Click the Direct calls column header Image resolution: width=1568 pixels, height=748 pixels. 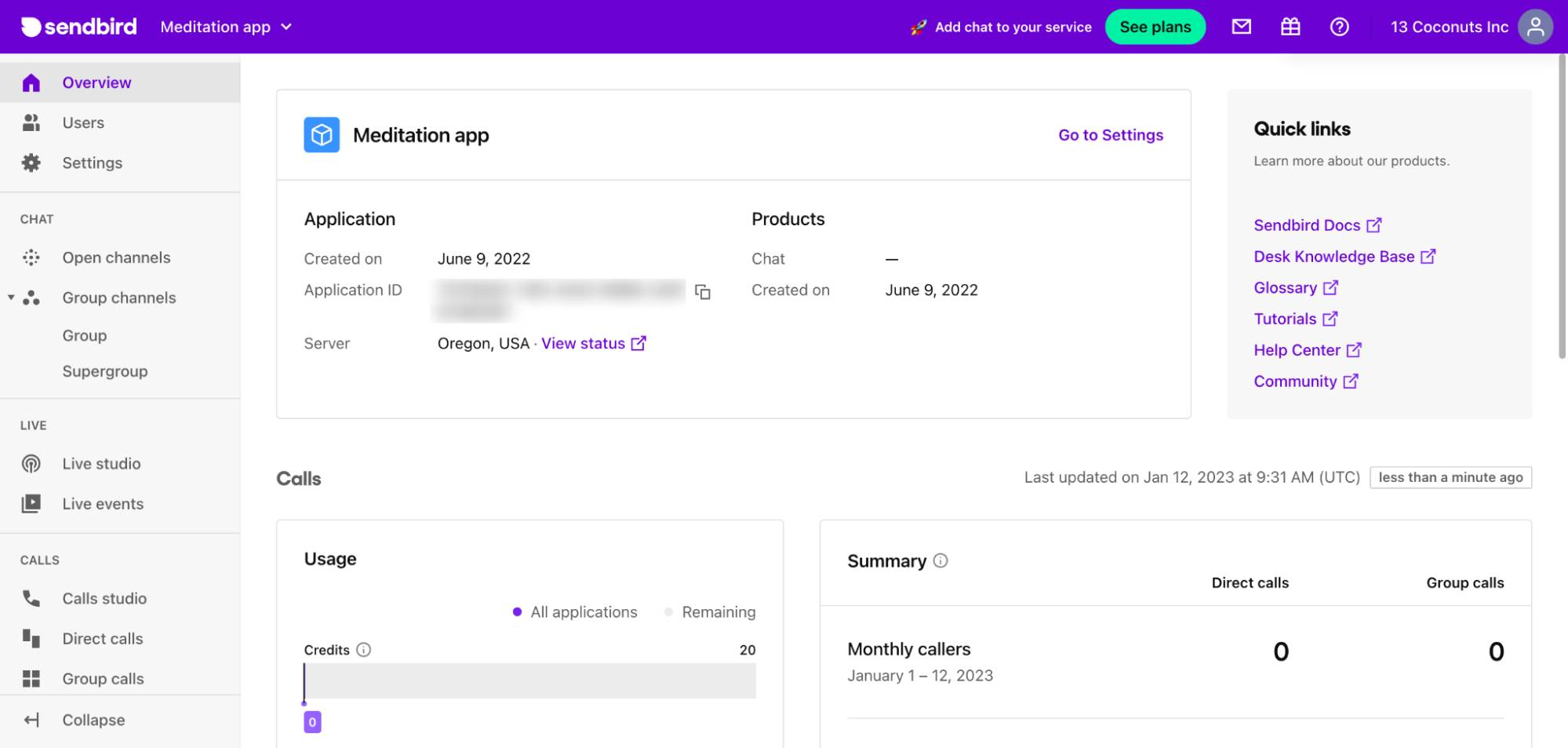(1250, 583)
